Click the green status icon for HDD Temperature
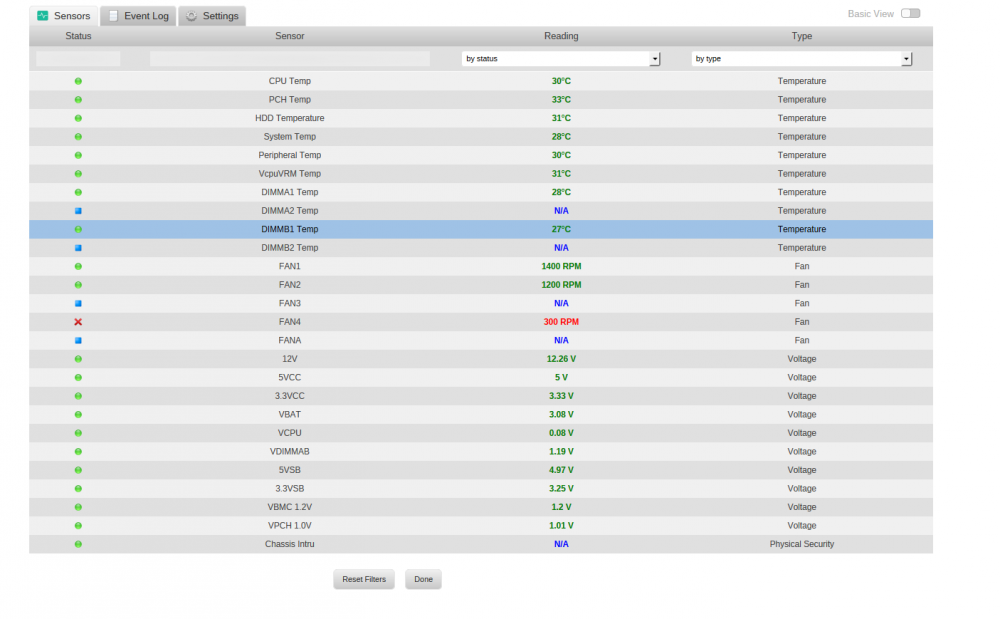The image size is (1000, 619). 78,118
